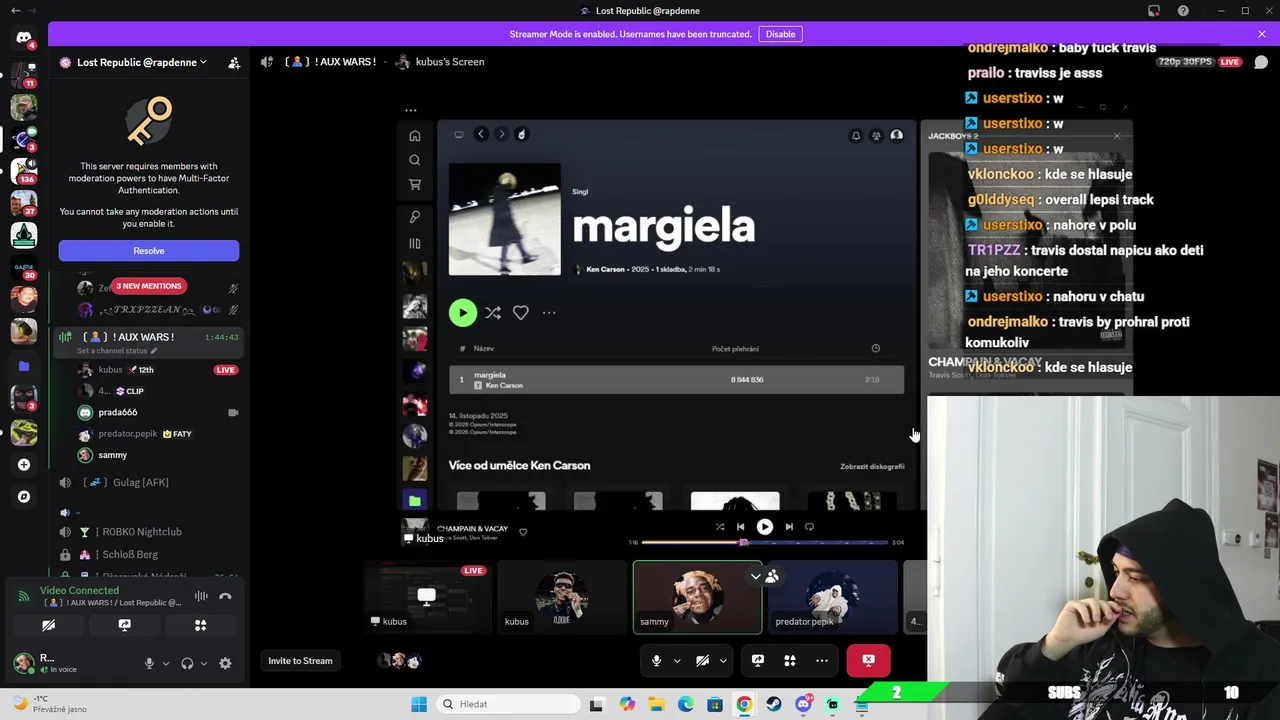Open microphone input options arrow in user panel

[x=166, y=663]
